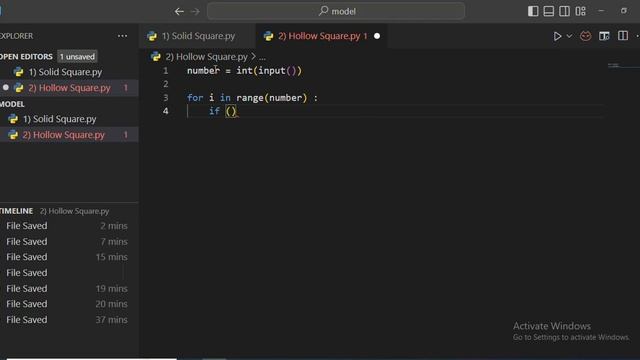Screen dimensions: 640x360
Task: Click line number 3 in the gutter
Action: (166, 98)
